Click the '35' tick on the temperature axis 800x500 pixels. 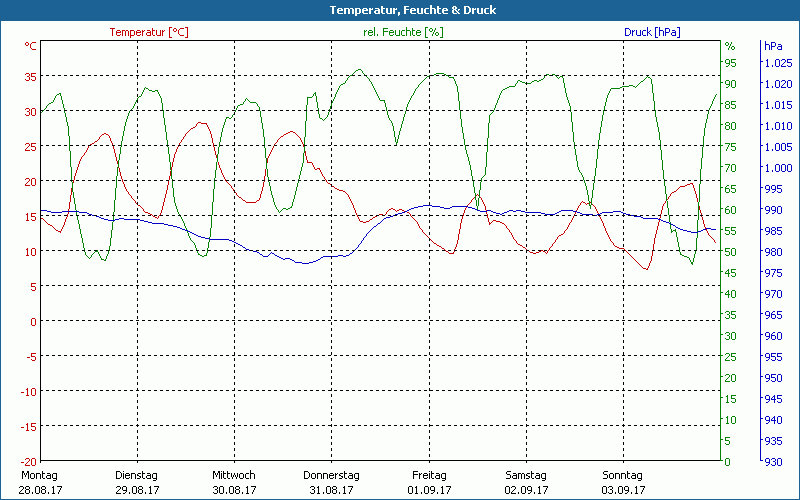pyautogui.click(x=31, y=77)
